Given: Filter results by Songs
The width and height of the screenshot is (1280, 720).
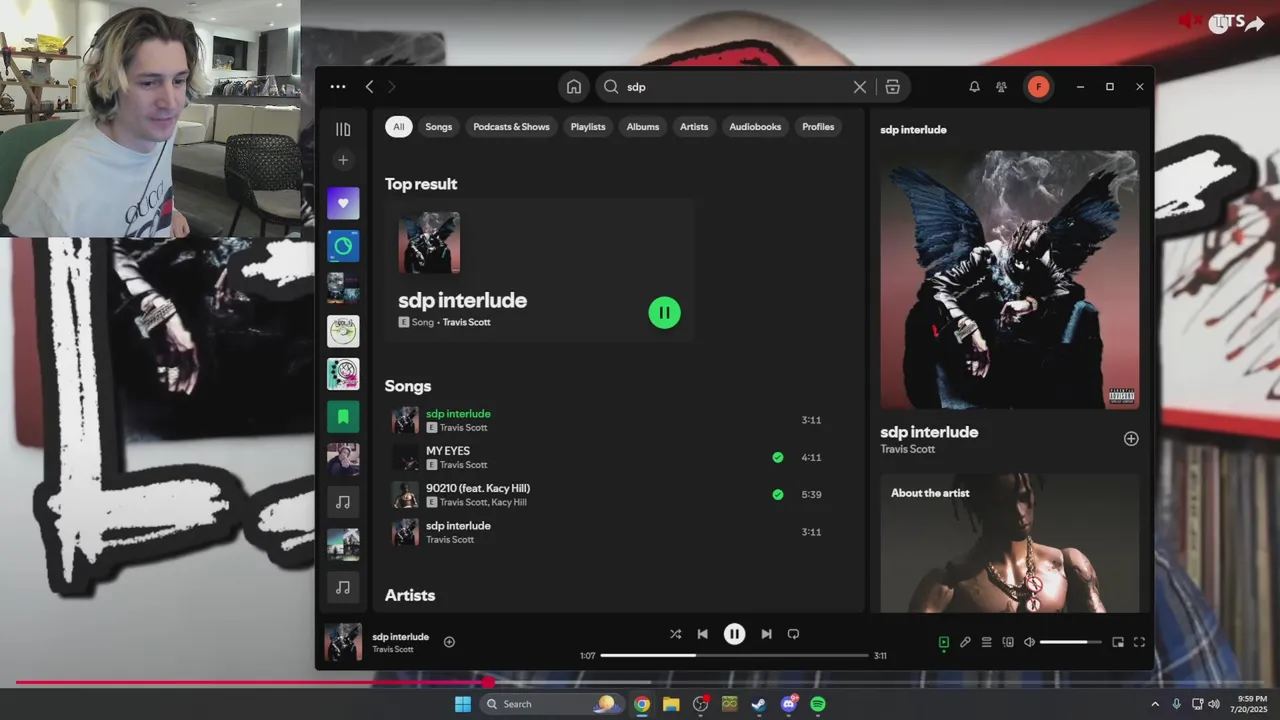Looking at the screenshot, I should [439, 127].
